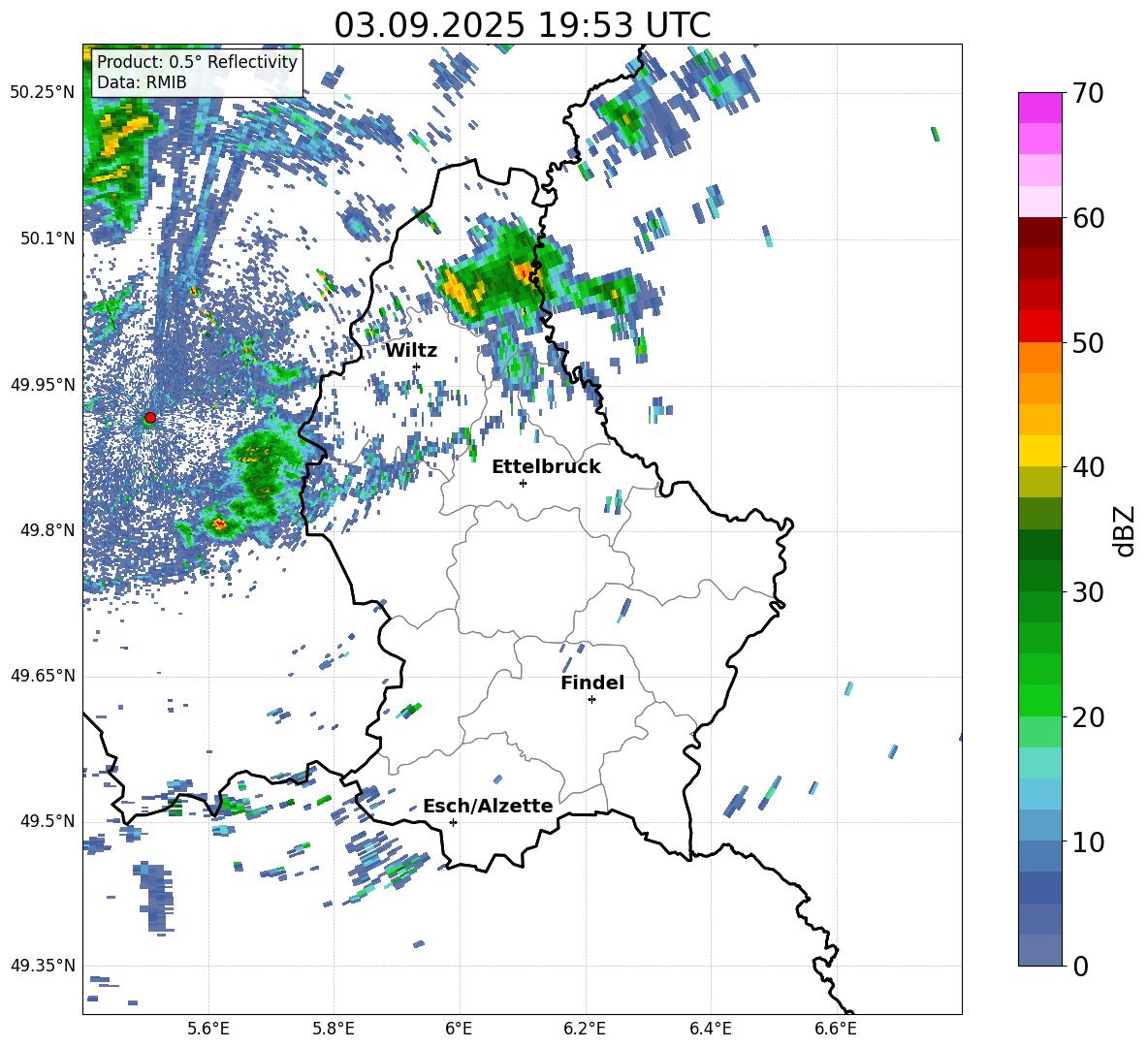
Task: Click the Findel city label
Action: (x=592, y=683)
